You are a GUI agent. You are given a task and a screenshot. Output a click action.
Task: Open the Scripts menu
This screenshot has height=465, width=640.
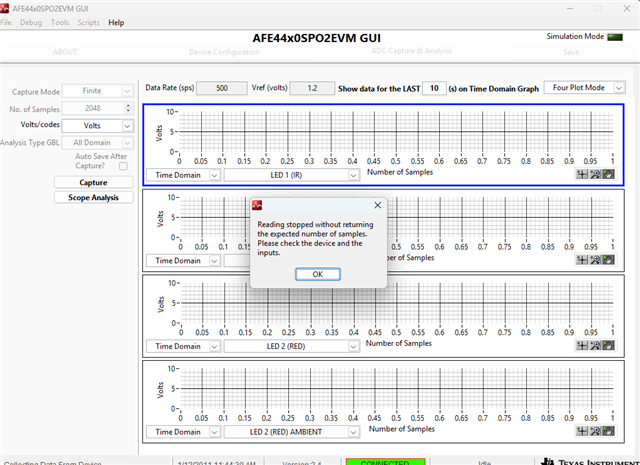[x=89, y=22]
